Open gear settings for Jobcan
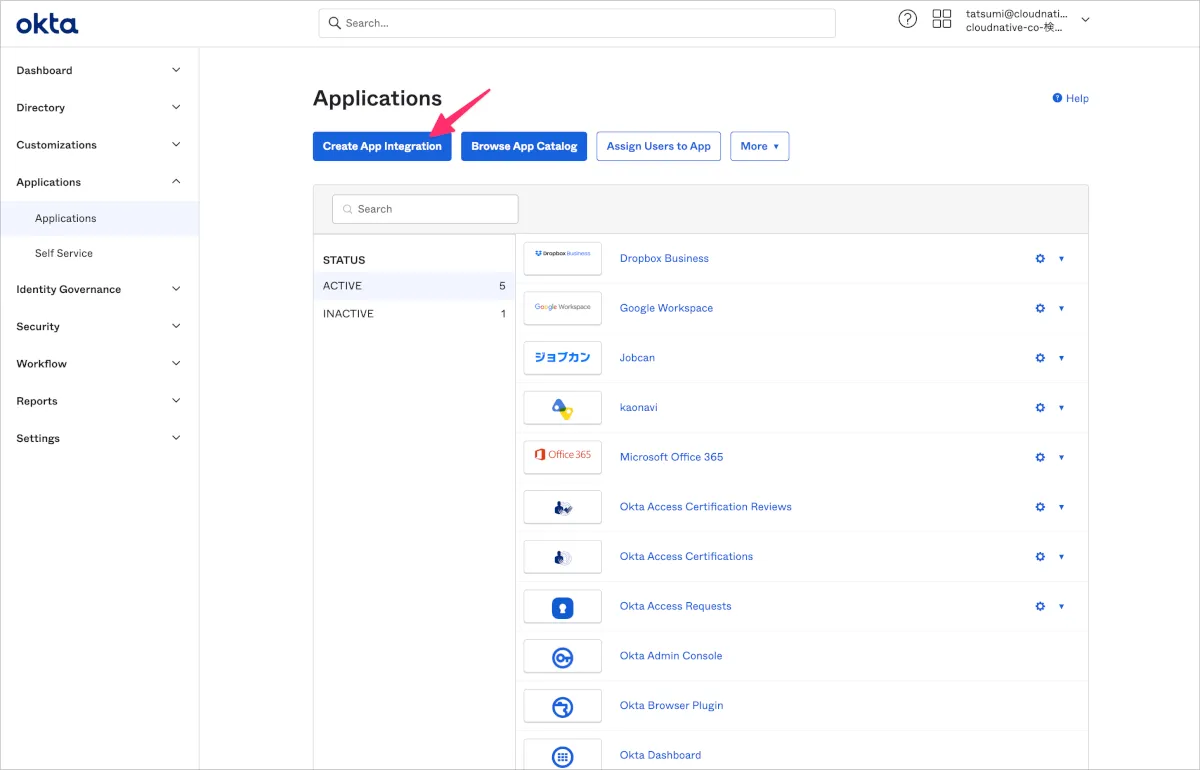This screenshot has height=770, width=1200. pos(1040,358)
